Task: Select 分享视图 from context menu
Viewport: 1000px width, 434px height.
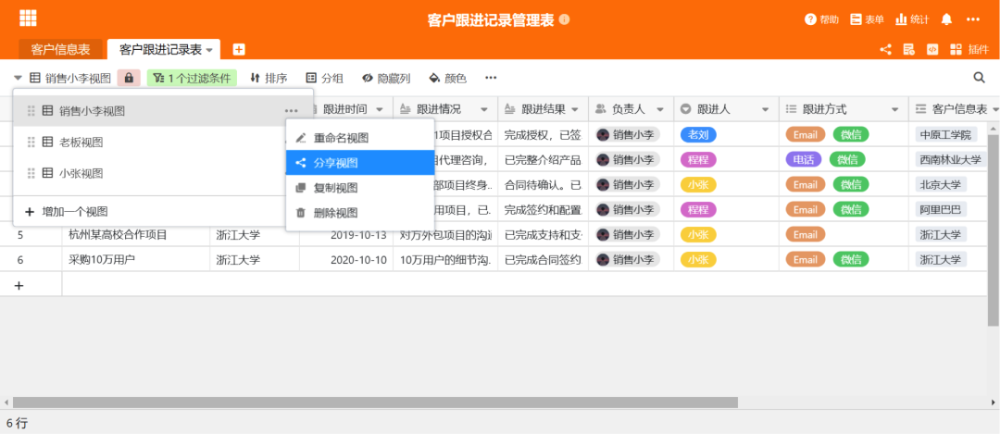Action: coord(334,162)
